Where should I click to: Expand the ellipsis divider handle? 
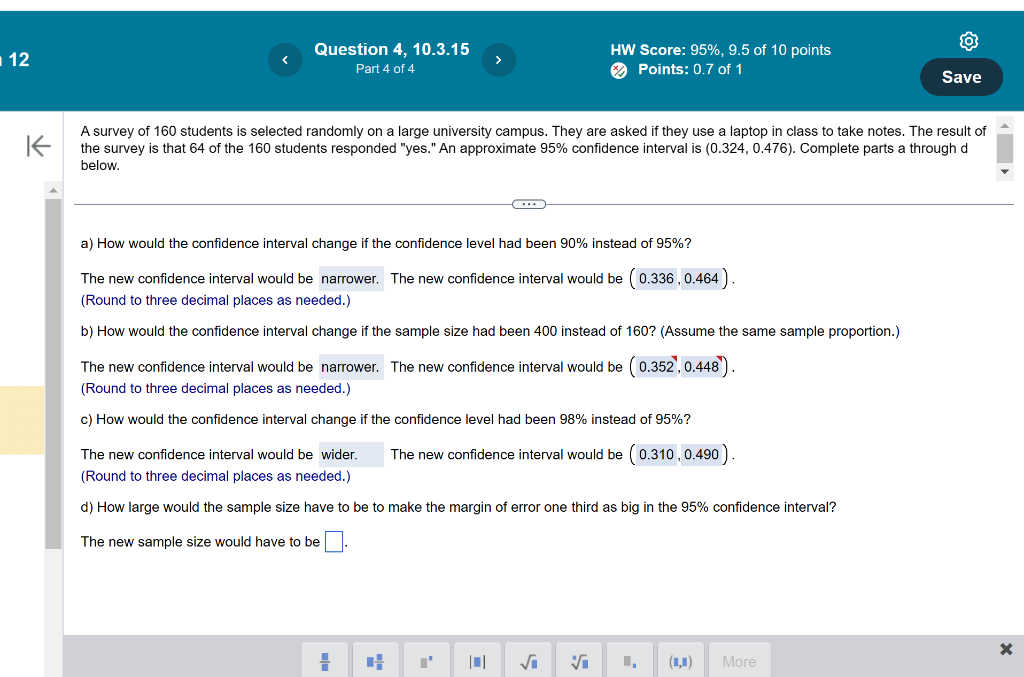click(529, 204)
